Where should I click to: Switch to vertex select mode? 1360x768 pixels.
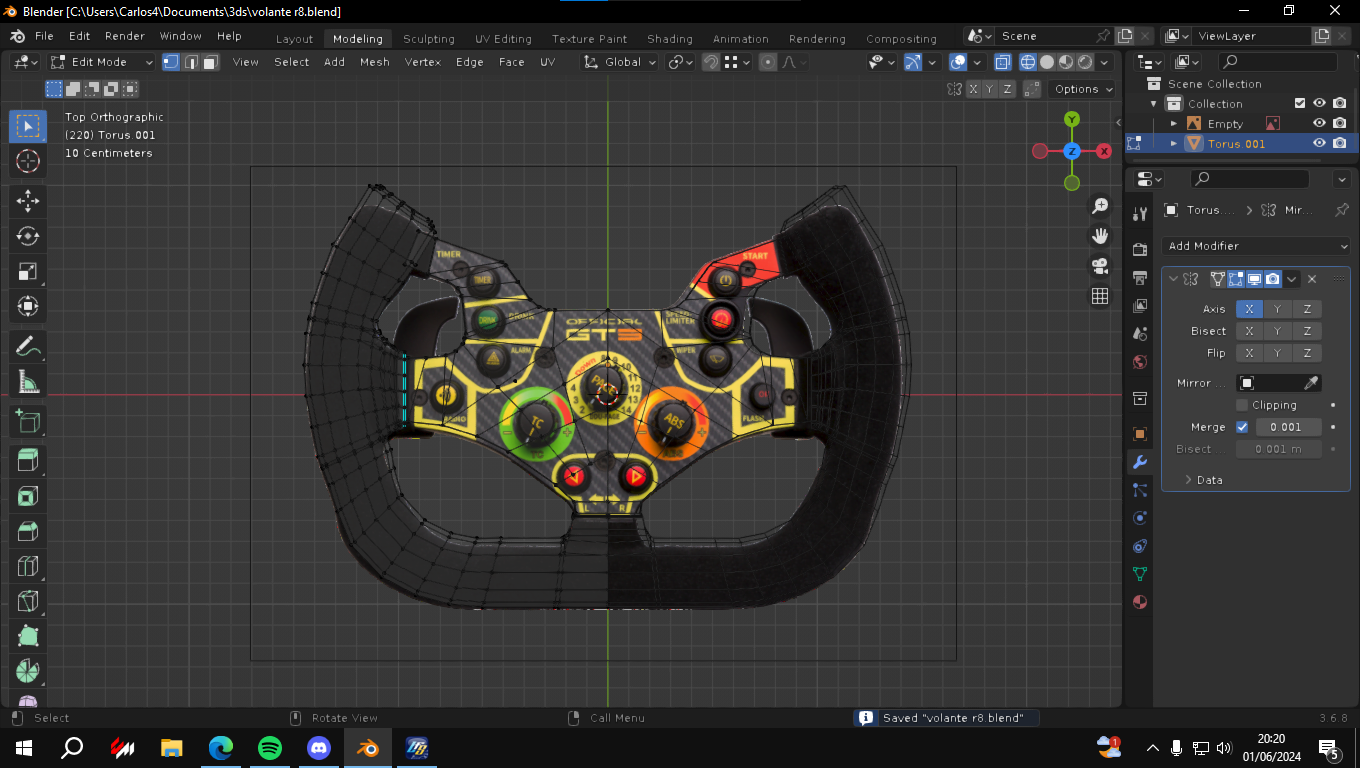click(171, 62)
